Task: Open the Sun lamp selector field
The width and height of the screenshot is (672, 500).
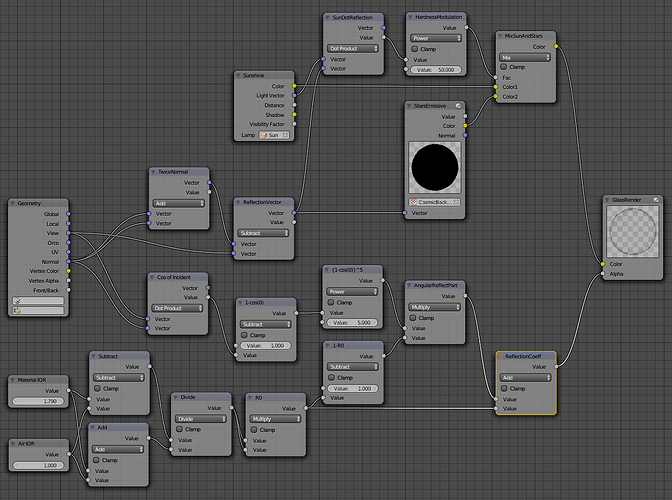Action: pyautogui.click(x=274, y=135)
